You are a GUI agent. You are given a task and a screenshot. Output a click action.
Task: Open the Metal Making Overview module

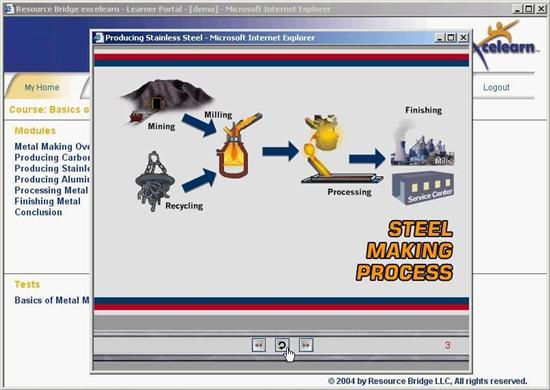[52, 147]
